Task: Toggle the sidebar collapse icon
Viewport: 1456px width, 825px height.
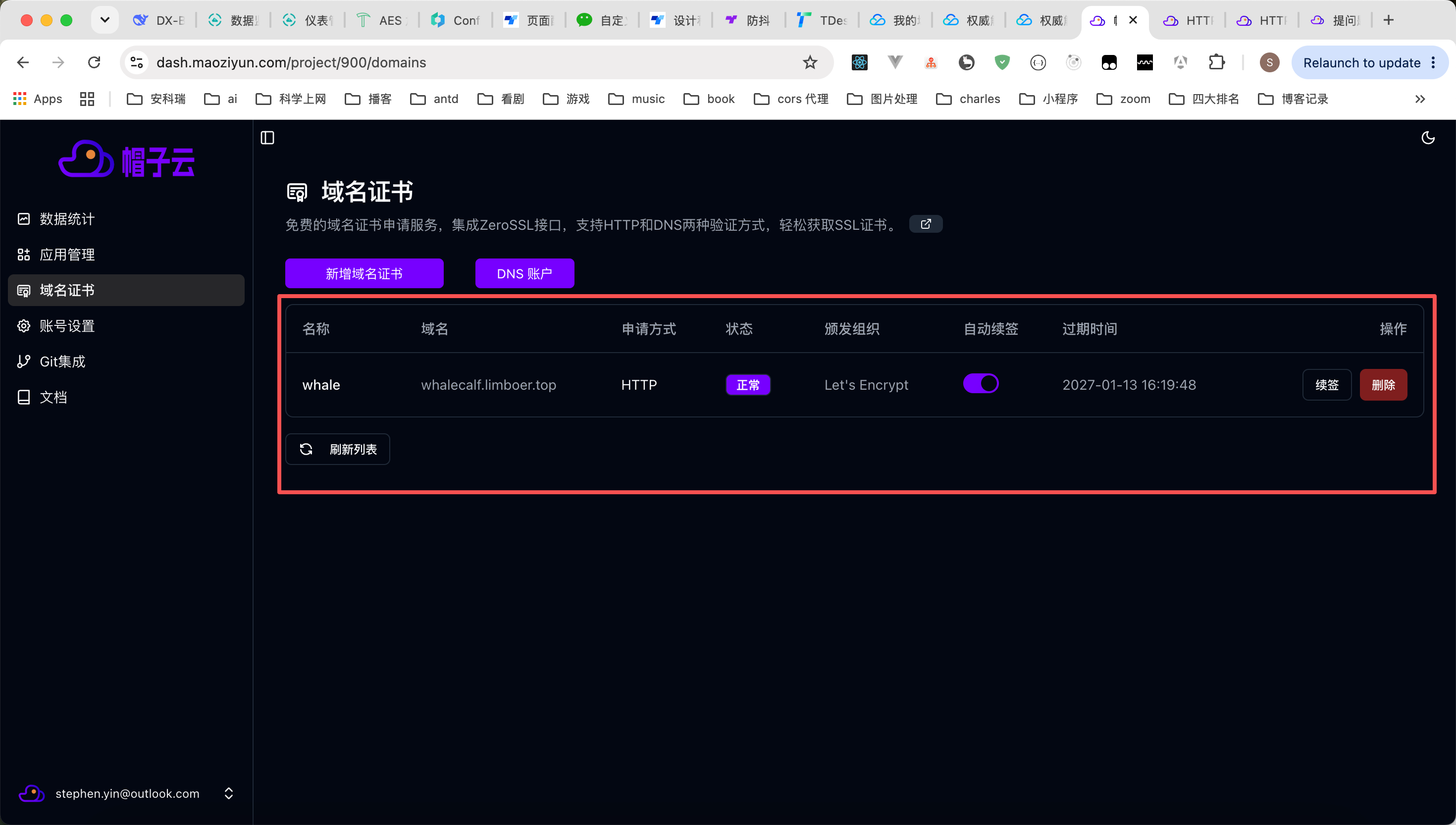Action: point(267,138)
